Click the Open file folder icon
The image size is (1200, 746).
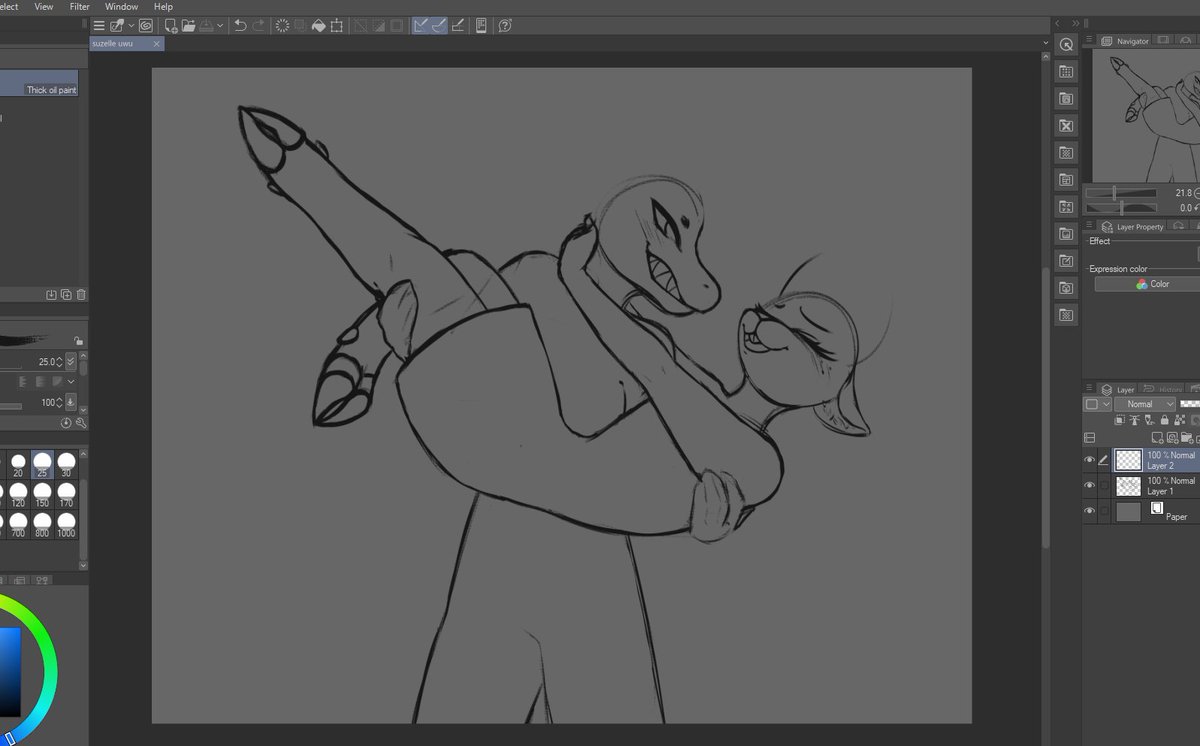[x=188, y=25]
